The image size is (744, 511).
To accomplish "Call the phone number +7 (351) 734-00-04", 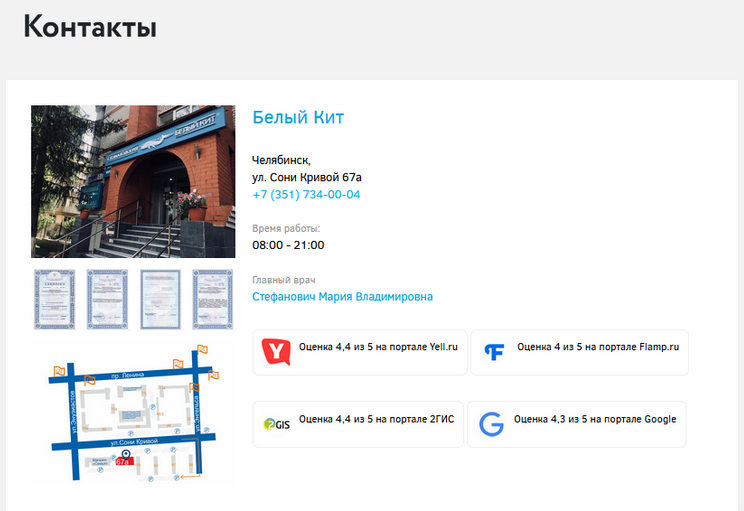I will (x=306, y=195).
